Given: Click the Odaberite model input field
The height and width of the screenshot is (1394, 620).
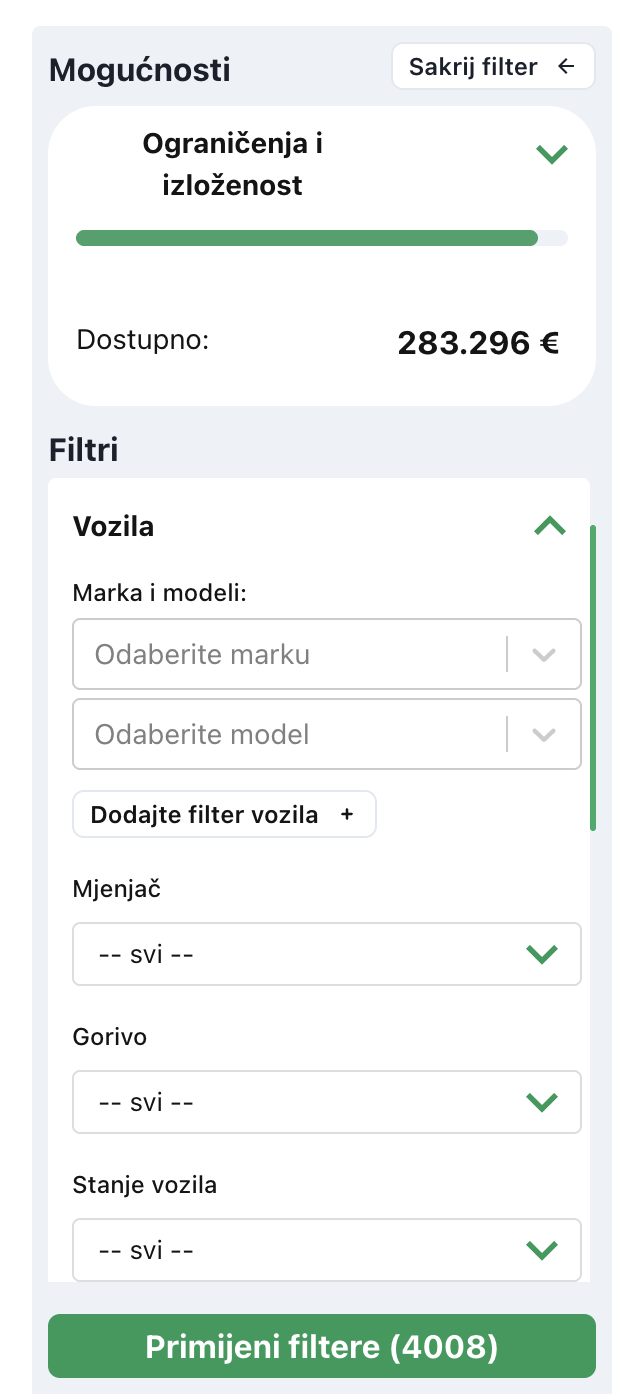Looking at the screenshot, I should (280, 735).
